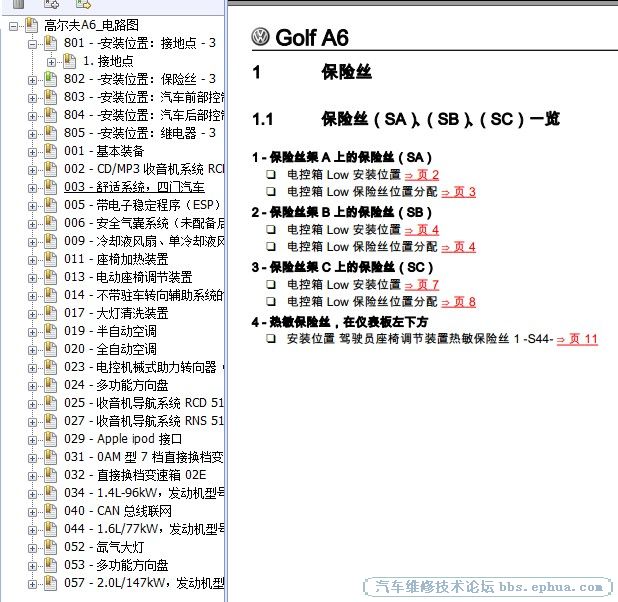The width and height of the screenshot is (618, 602).
Task: Click heading 2 - 保险丝架 B 上的保险丝 ( SB )
Action: 342,212
